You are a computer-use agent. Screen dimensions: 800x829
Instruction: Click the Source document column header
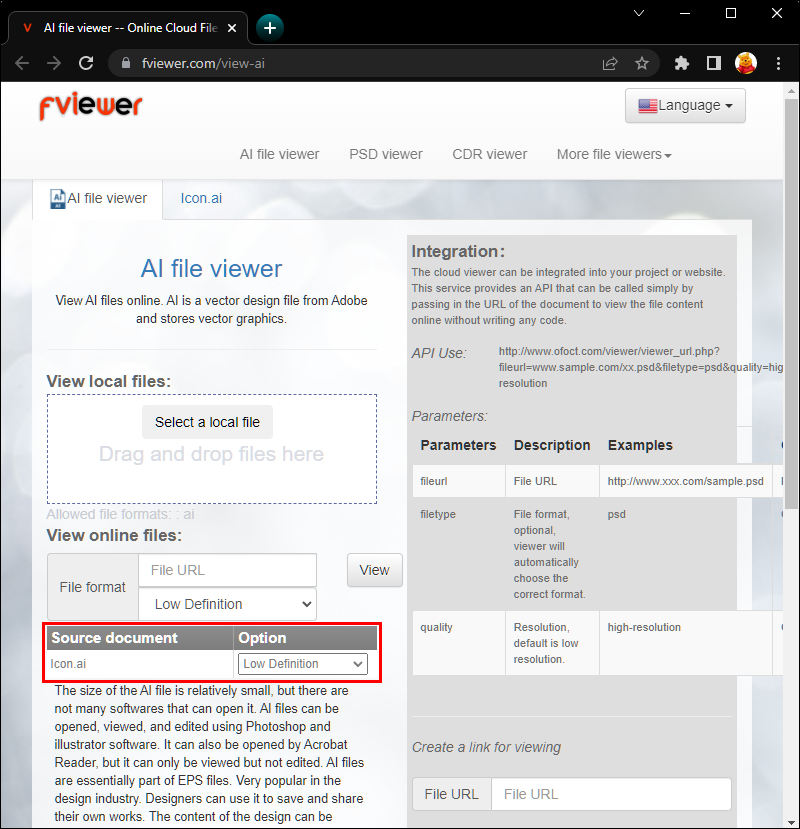pos(140,638)
